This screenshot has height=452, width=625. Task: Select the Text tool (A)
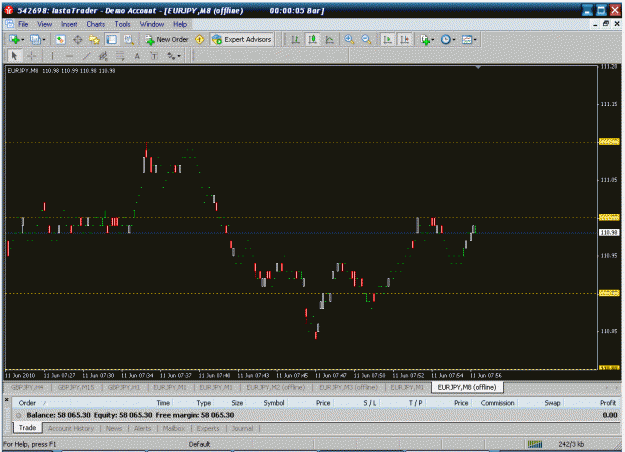137,56
